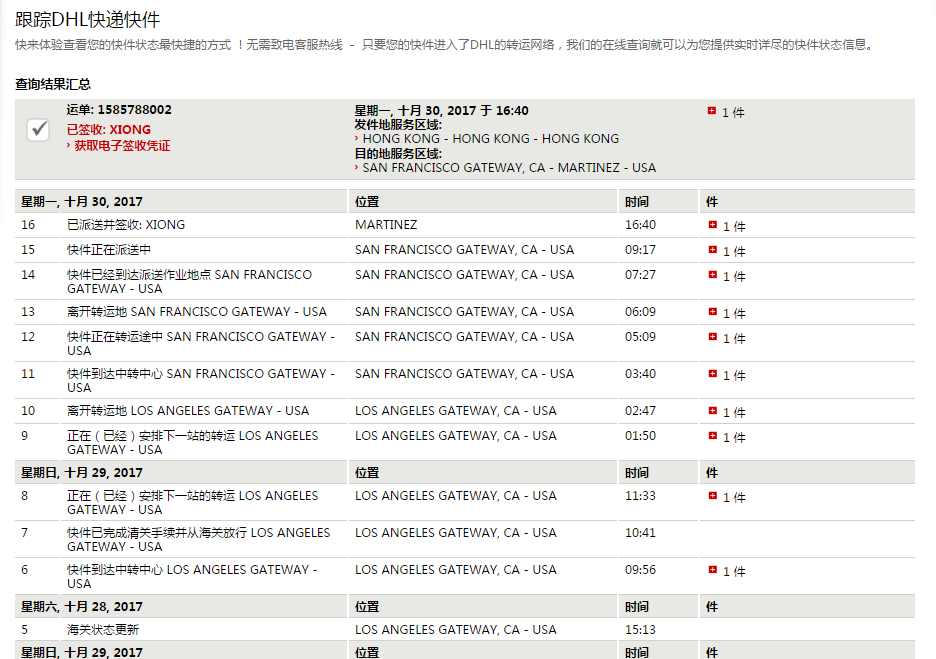Expand pieces icon in the waybill summary

click(712, 110)
